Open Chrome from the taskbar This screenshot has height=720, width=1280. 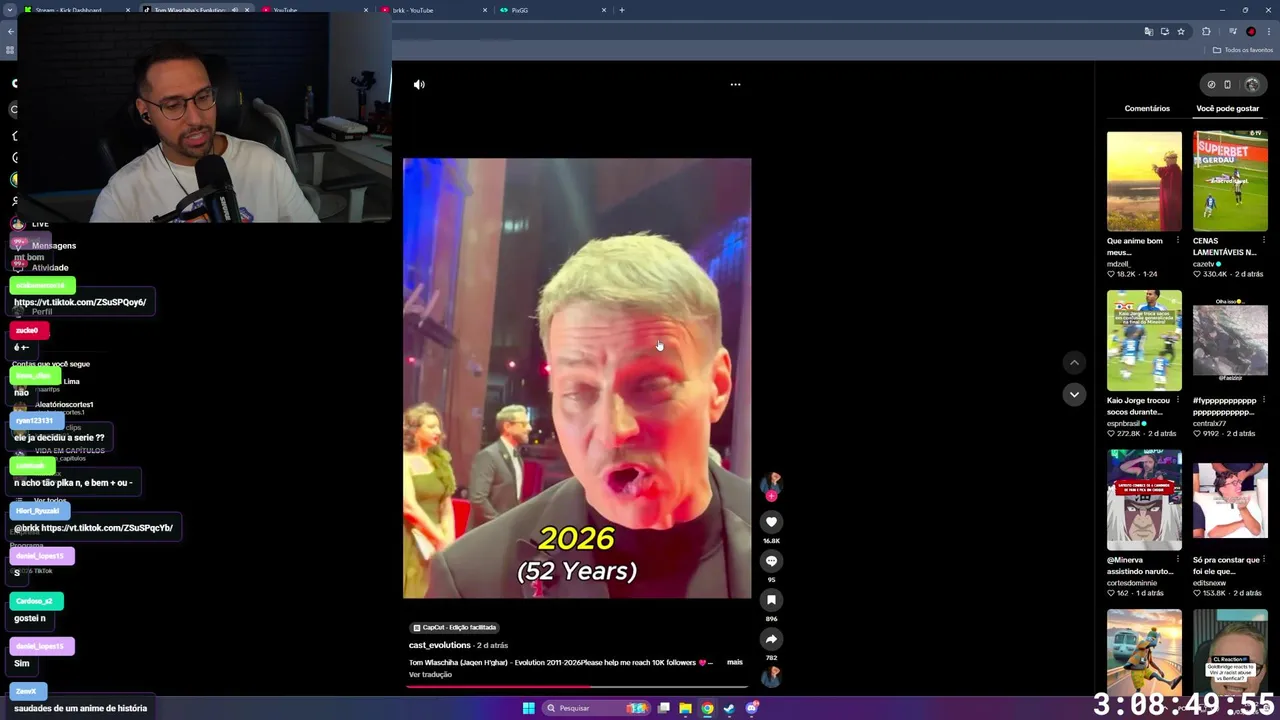pos(707,708)
